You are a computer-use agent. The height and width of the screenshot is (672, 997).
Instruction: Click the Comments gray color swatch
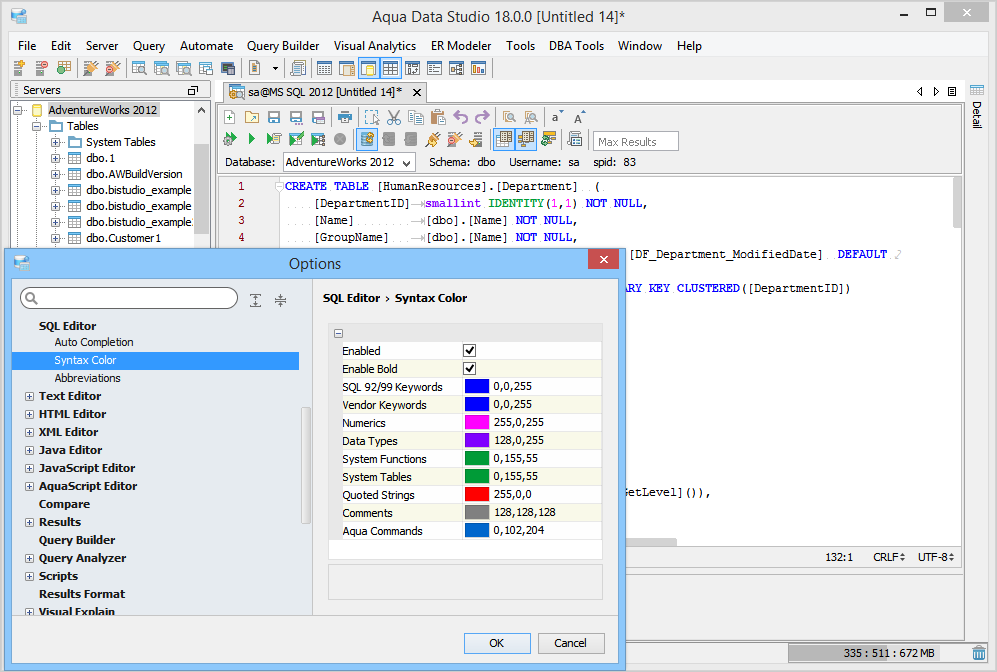click(x=477, y=512)
